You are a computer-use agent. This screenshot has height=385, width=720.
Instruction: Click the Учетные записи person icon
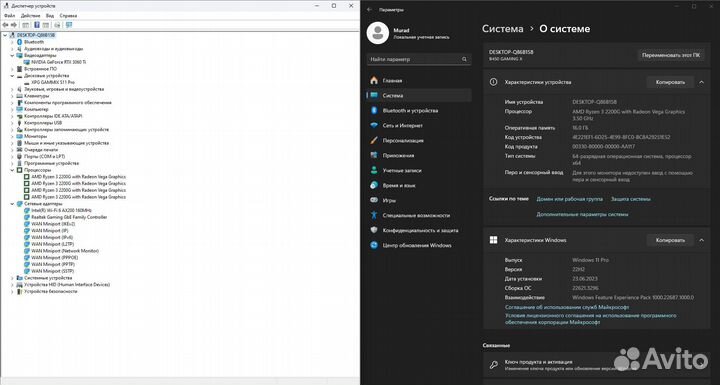(x=374, y=170)
